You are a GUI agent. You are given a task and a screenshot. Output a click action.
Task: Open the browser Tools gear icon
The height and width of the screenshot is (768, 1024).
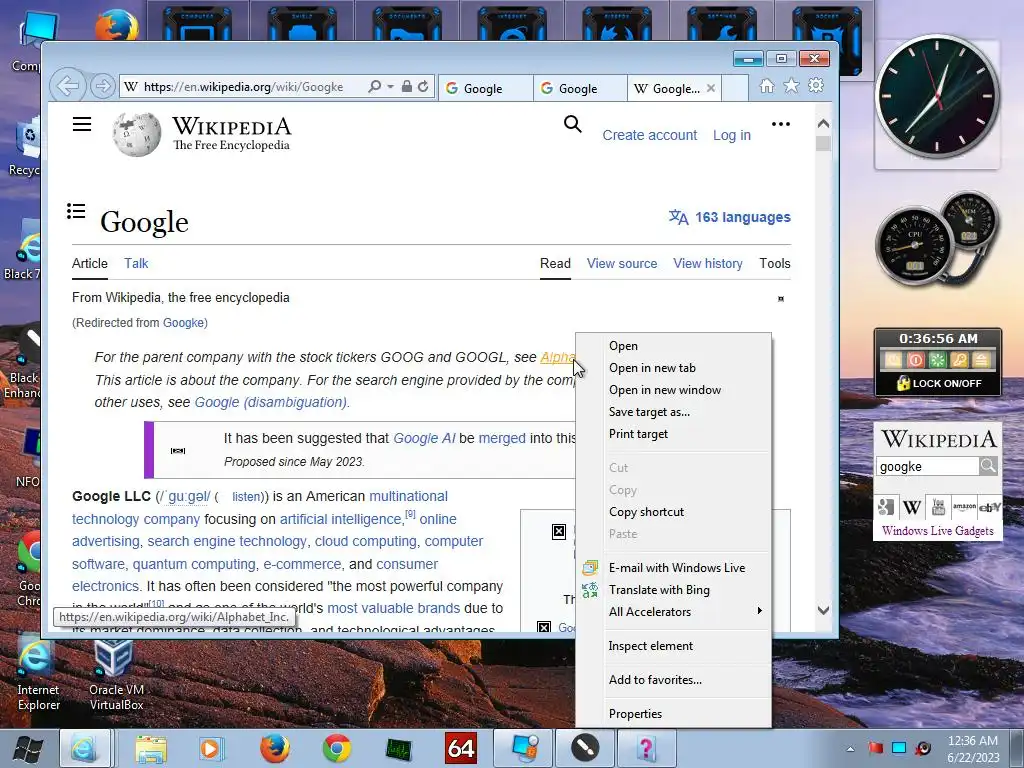click(x=816, y=86)
